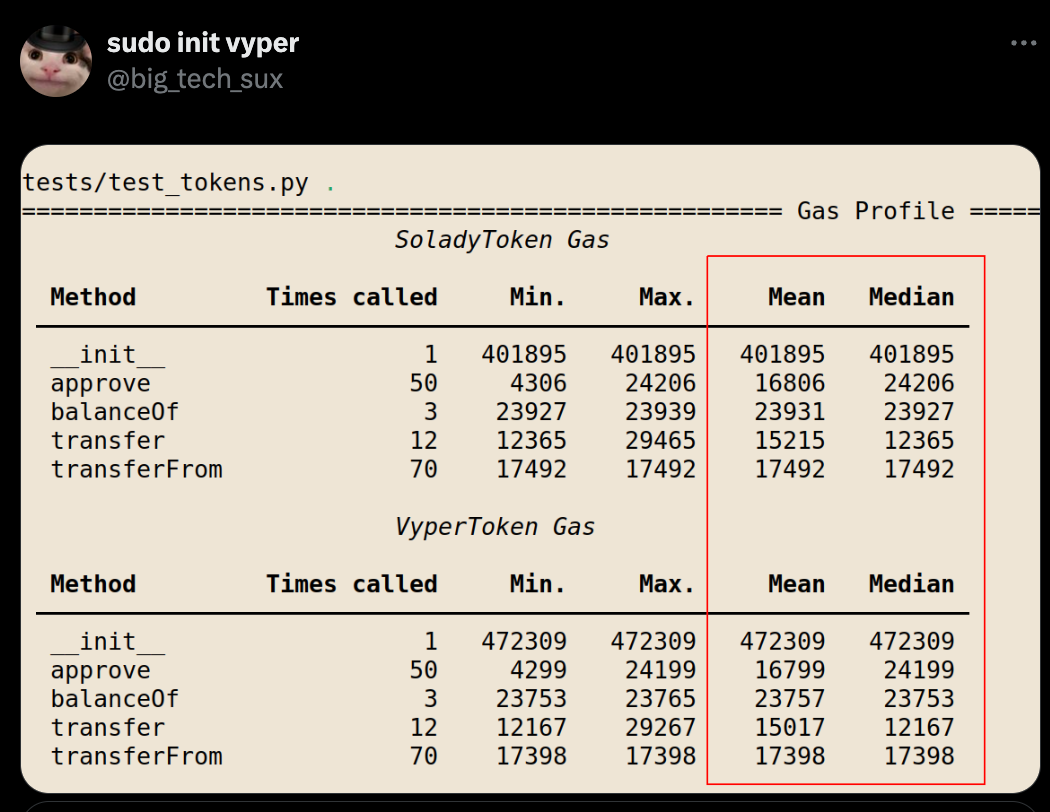Select the Gas Profile heading text
This screenshot has height=812, width=1050.
pos(876,211)
